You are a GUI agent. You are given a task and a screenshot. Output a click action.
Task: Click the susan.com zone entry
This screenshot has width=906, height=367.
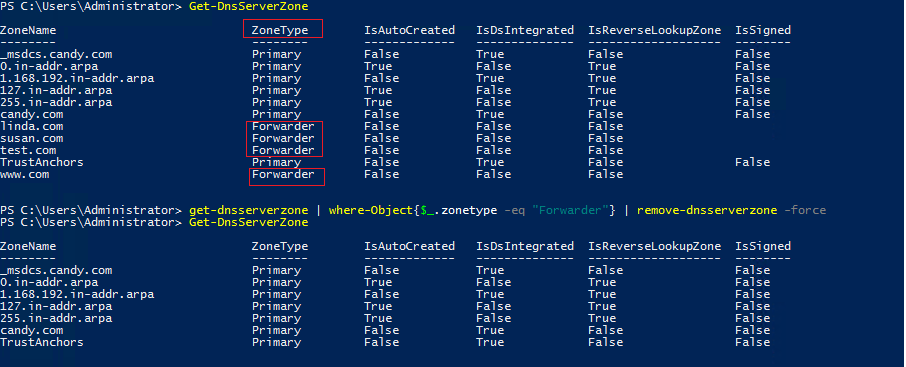point(32,138)
